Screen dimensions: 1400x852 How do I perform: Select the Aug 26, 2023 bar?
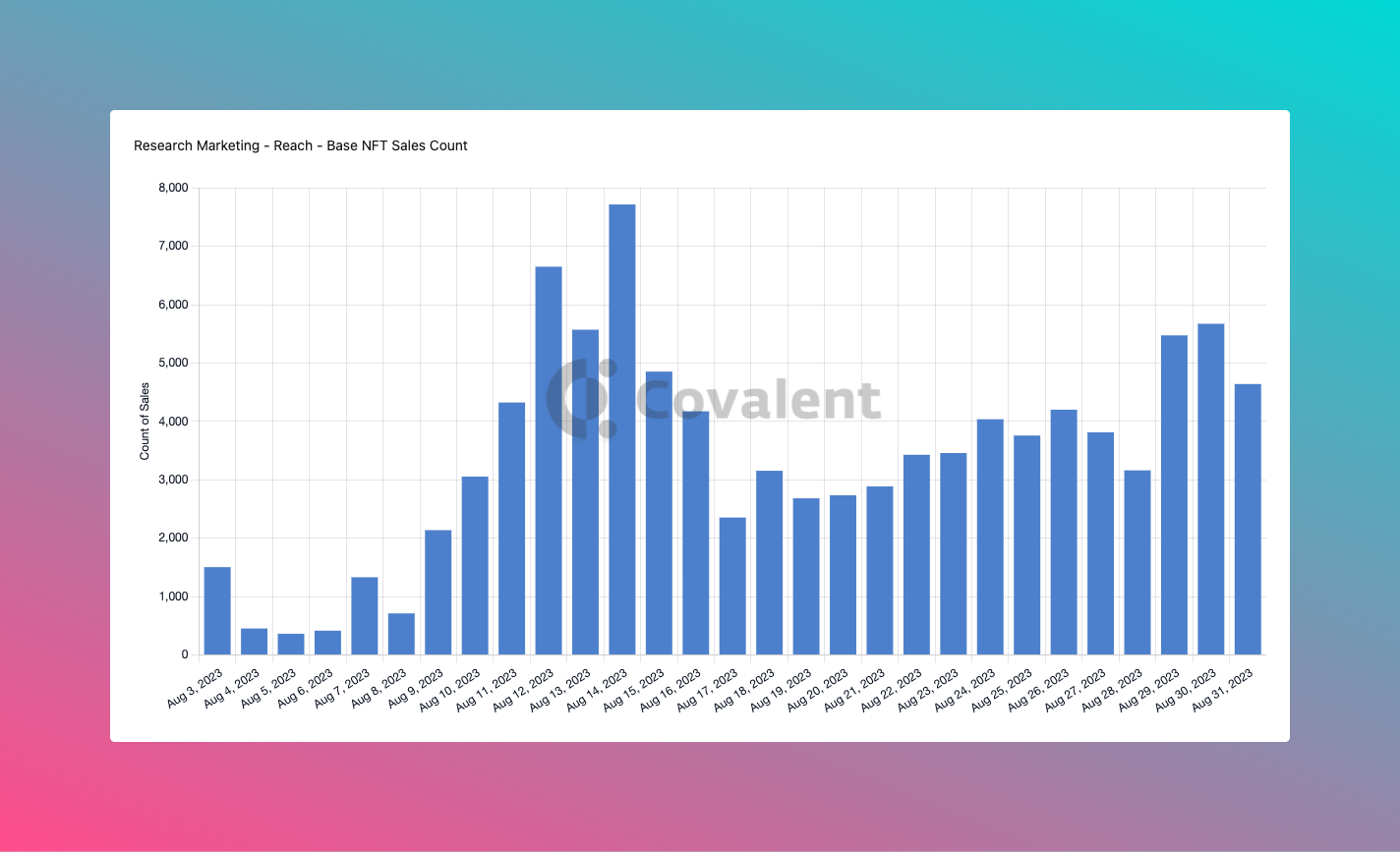pyautogui.click(x=1064, y=532)
